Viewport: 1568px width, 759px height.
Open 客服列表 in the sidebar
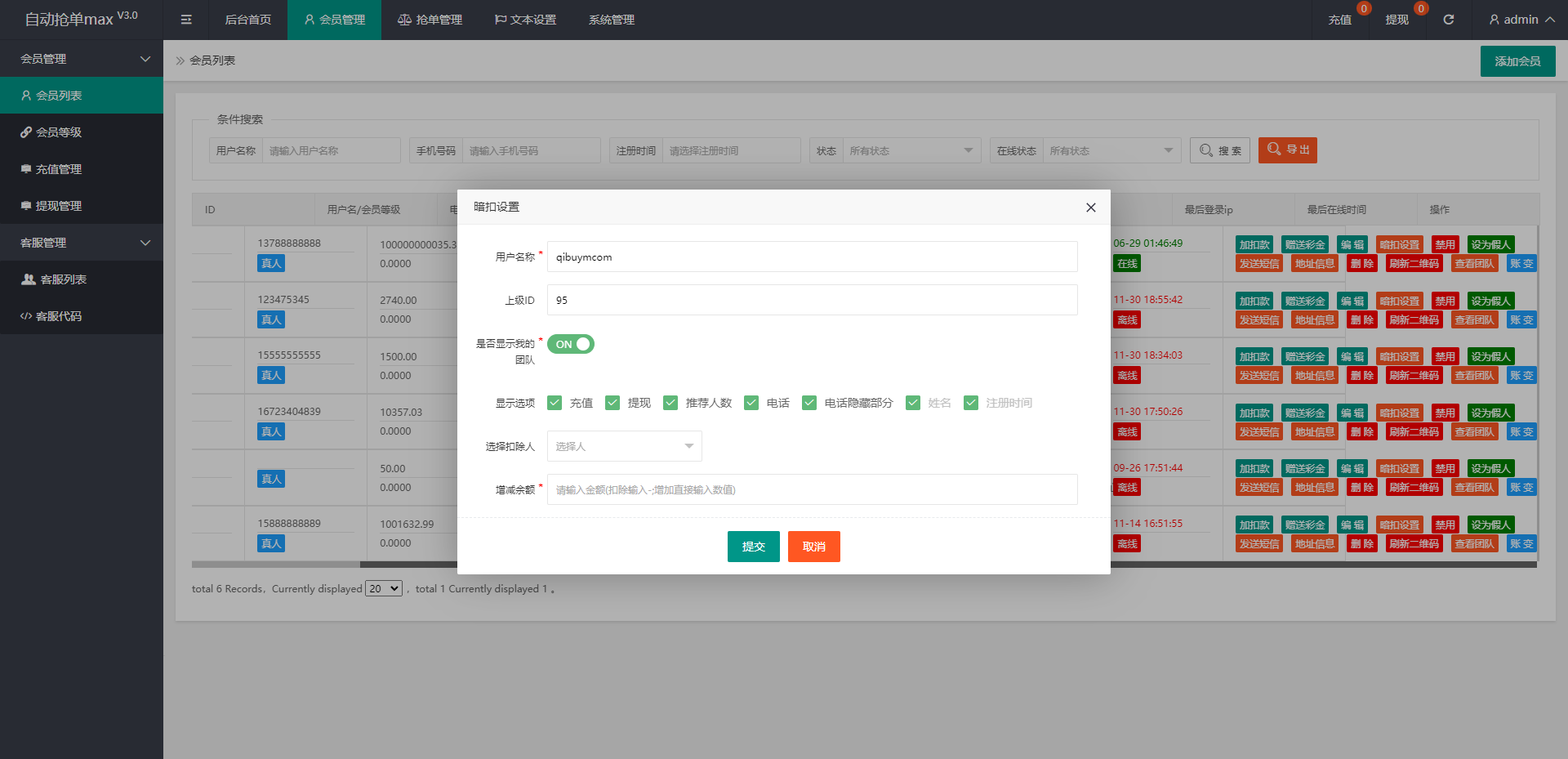click(x=82, y=279)
